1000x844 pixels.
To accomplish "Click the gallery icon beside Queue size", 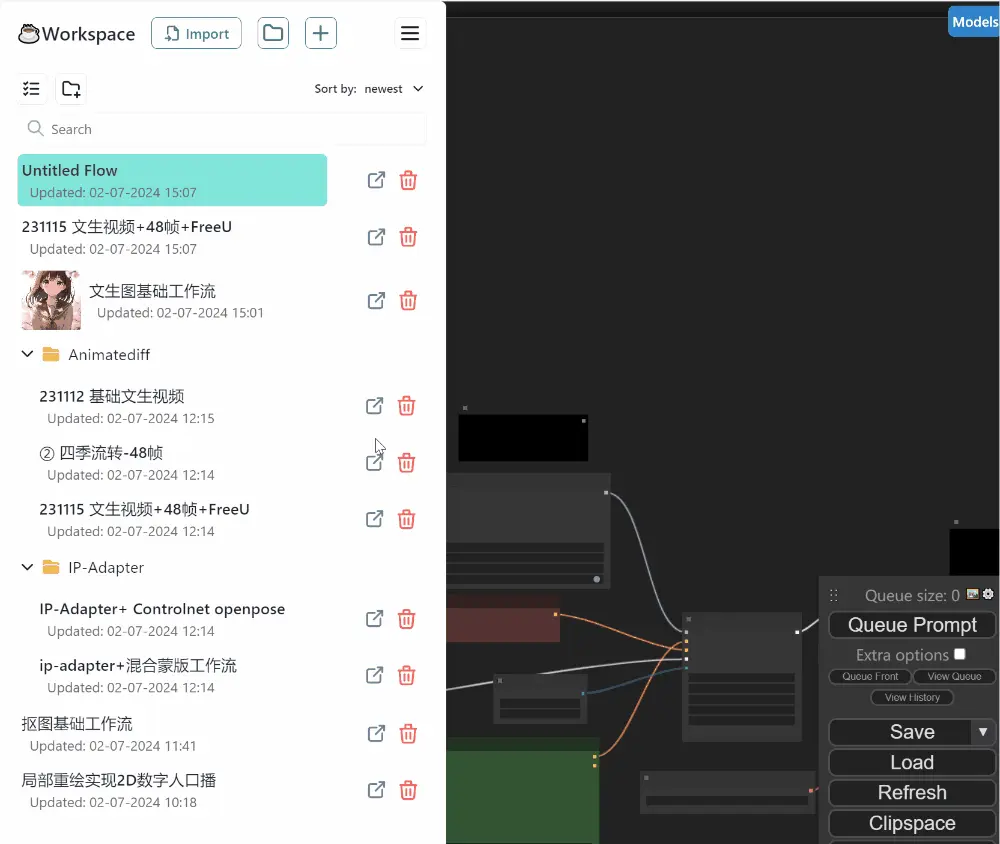I will [972, 594].
